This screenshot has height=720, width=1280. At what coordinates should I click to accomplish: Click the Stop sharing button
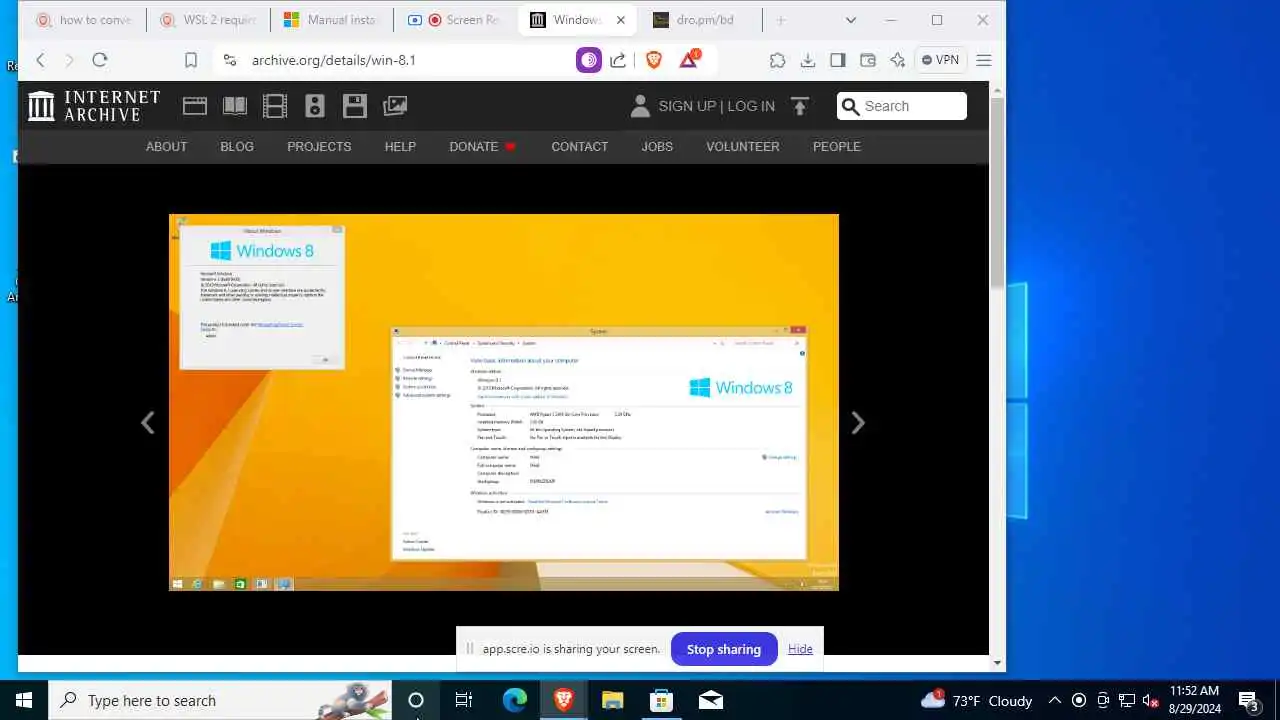click(724, 649)
